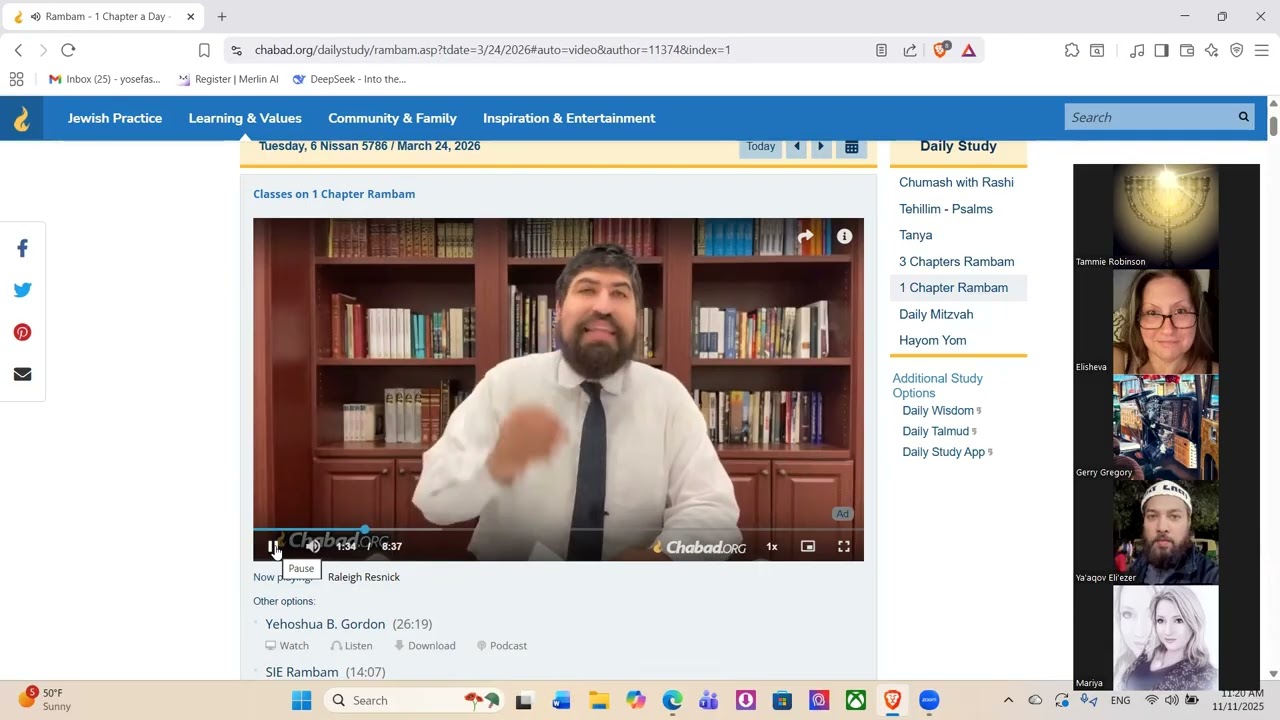The width and height of the screenshot is (1280, 720).
Task: Open Daily Talmud option
Action: pyautogui.click(x=936, y=431)
